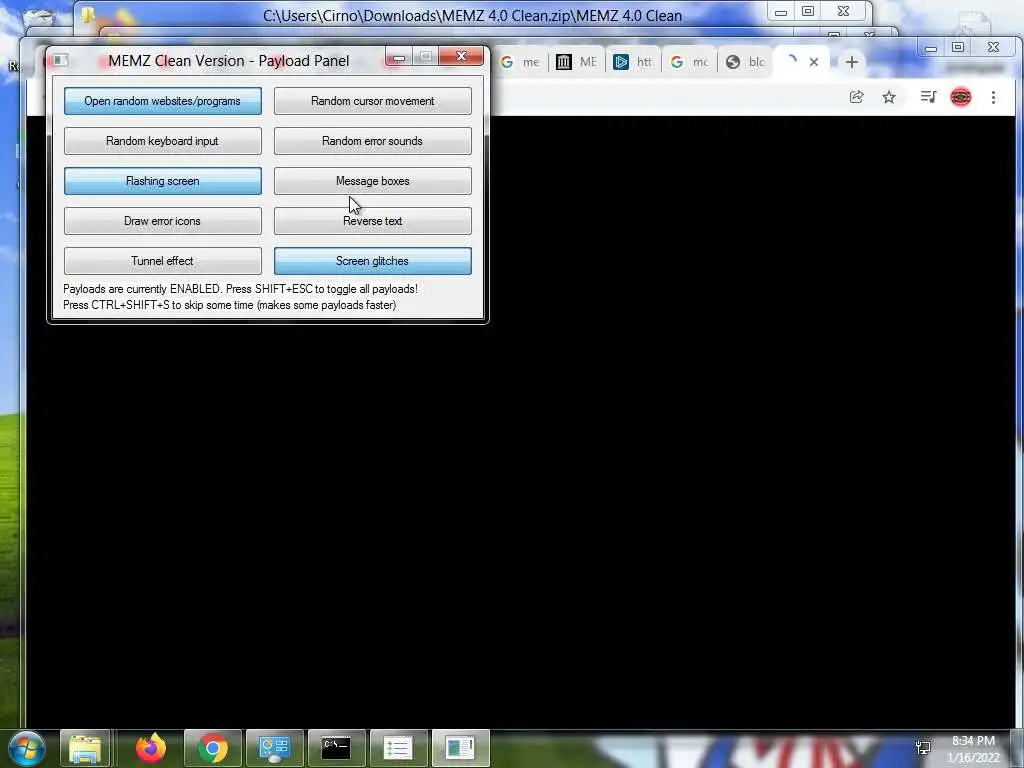Screen dimensions: 1024x768
Task: Enable the Reverse text payload
Action: tap(372, 221)
